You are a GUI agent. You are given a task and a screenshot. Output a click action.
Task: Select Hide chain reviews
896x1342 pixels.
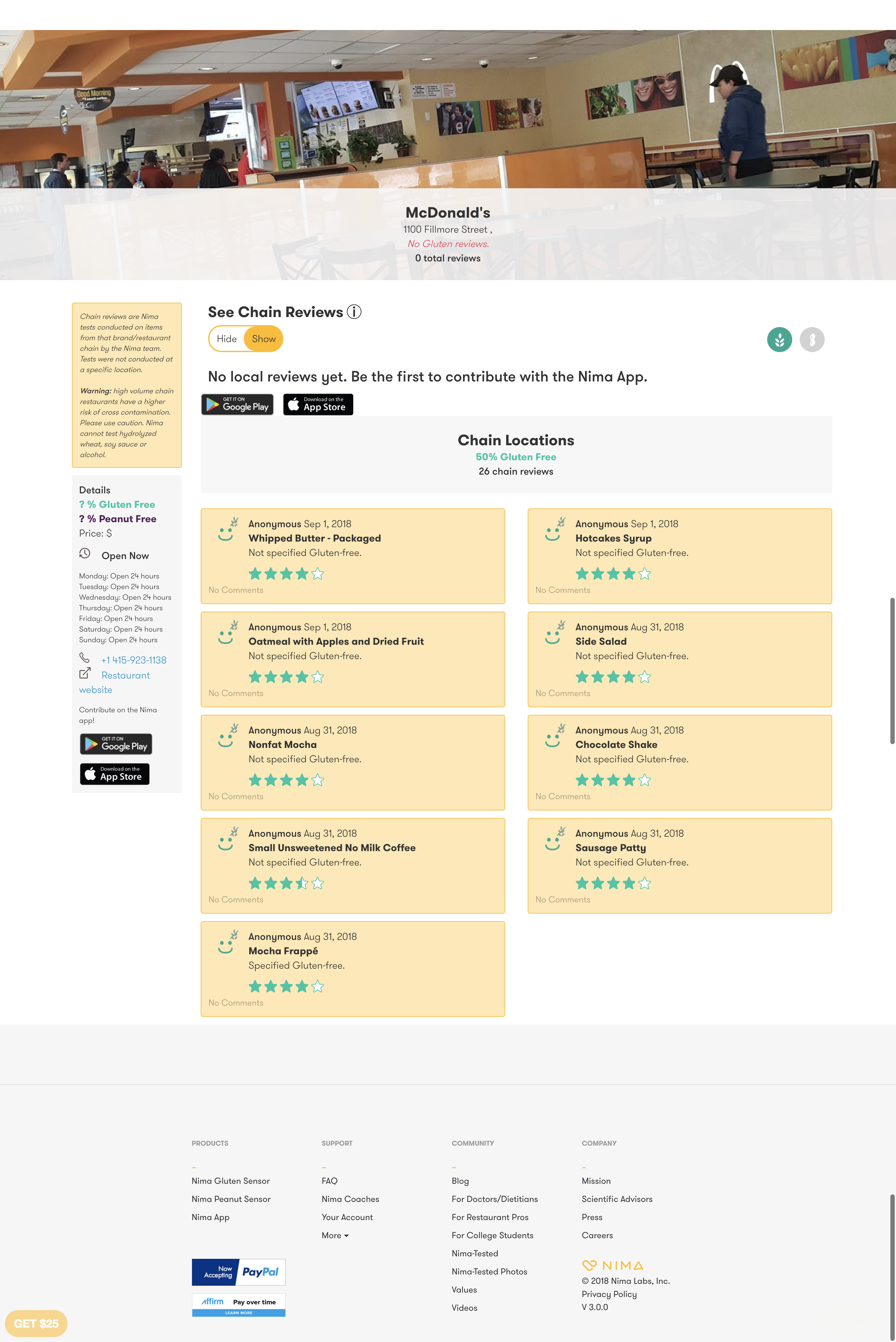pos(227,339)
